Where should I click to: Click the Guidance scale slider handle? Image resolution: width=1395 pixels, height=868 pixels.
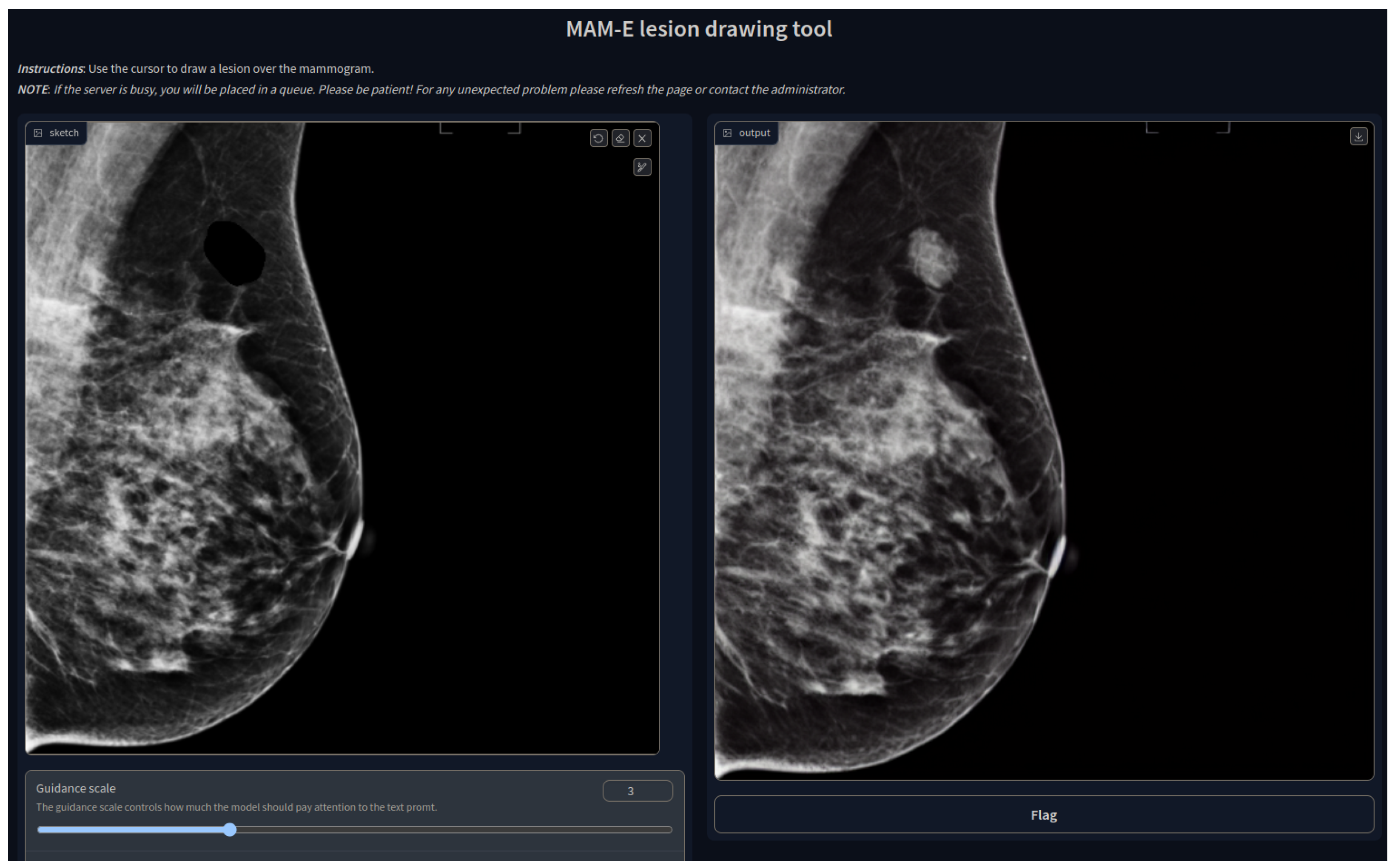point(230,830)
